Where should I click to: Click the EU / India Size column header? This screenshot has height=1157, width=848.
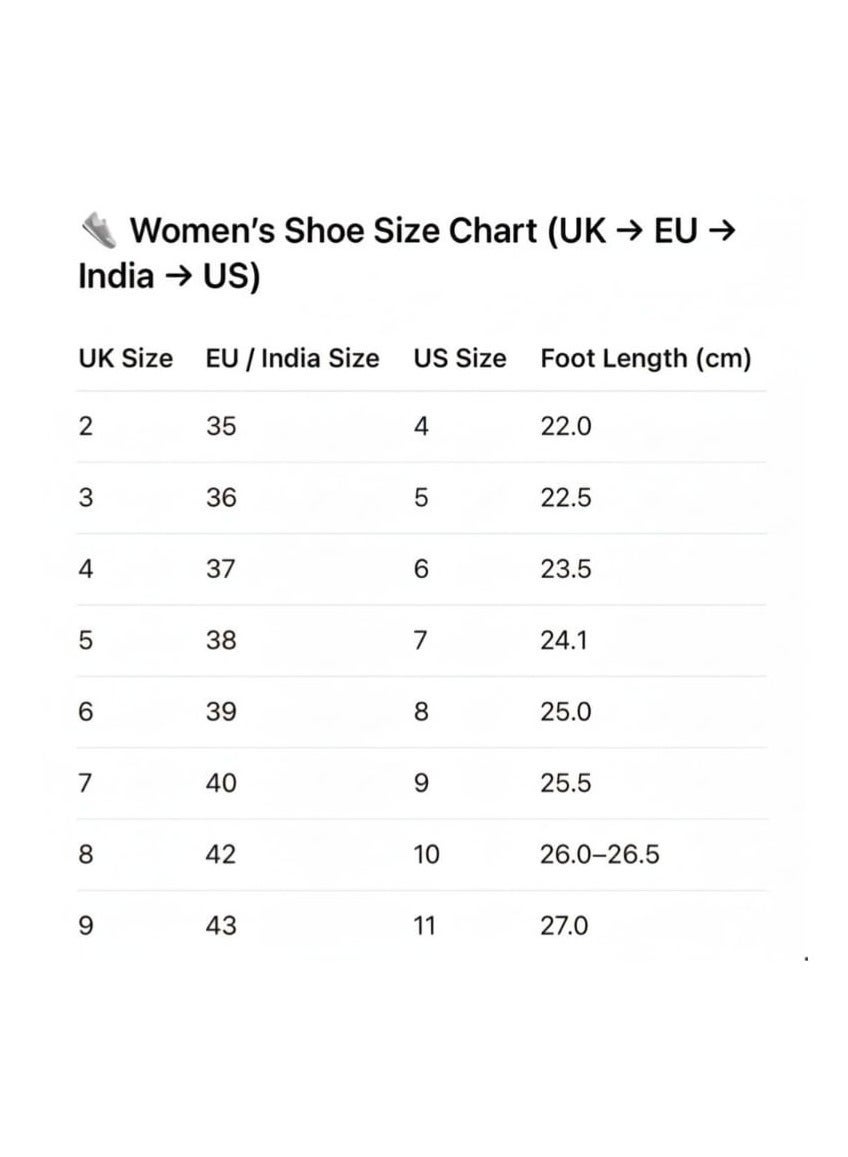point(292,359)
